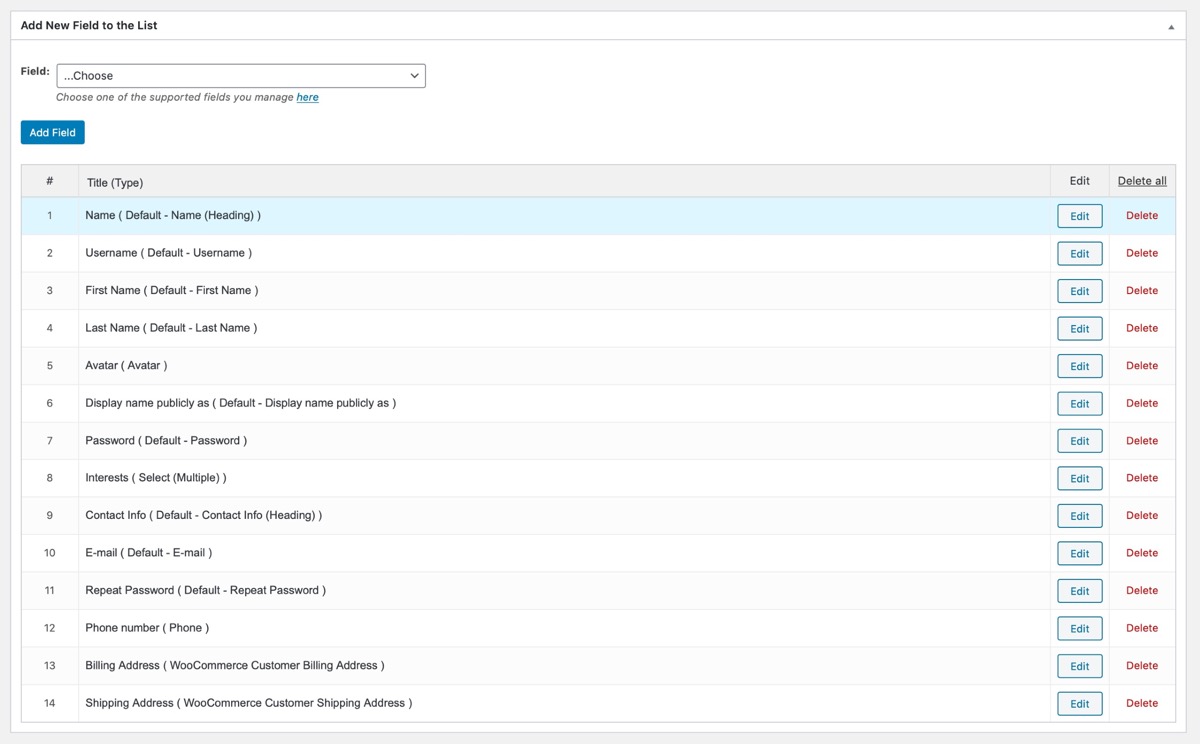Select "Contact Info" row title text
The image size is (1200, 744).
pos(204,516)
